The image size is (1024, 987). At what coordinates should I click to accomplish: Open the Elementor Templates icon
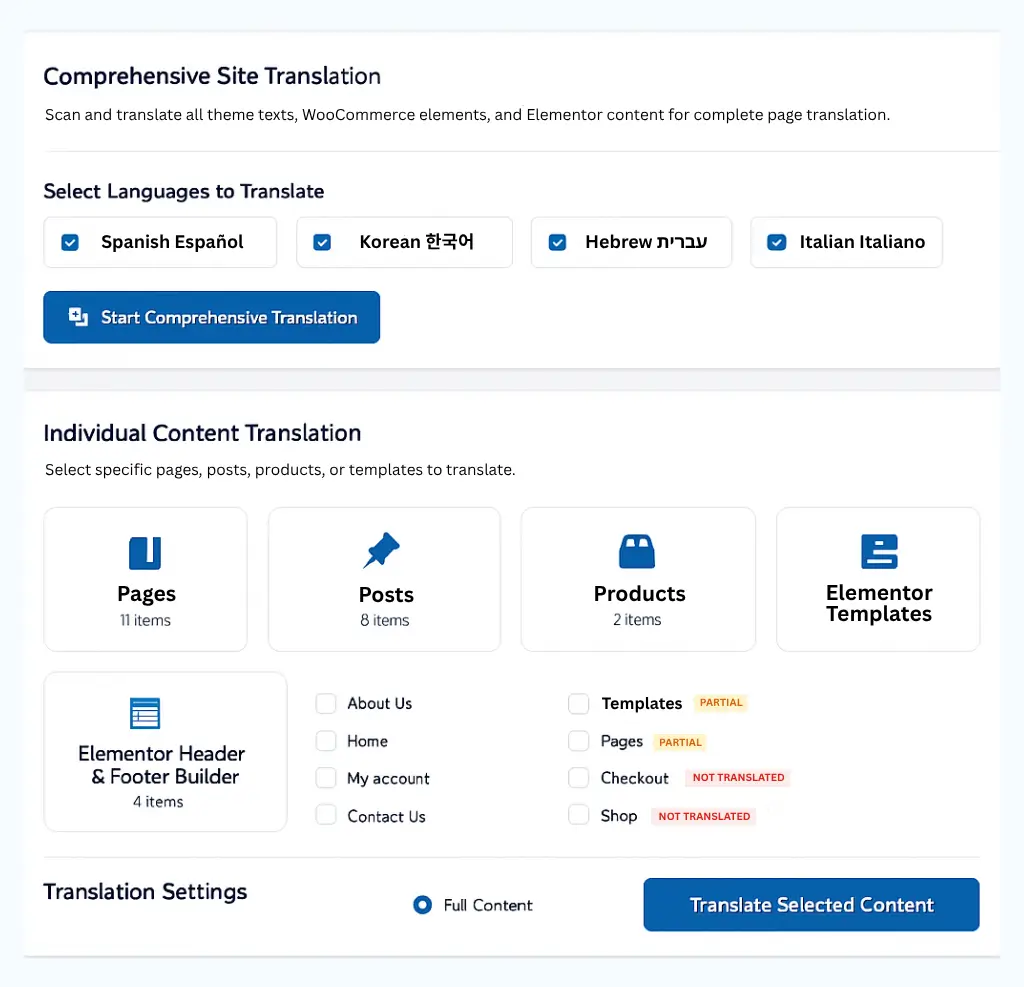pyautogui.click(x=877, y=550)
